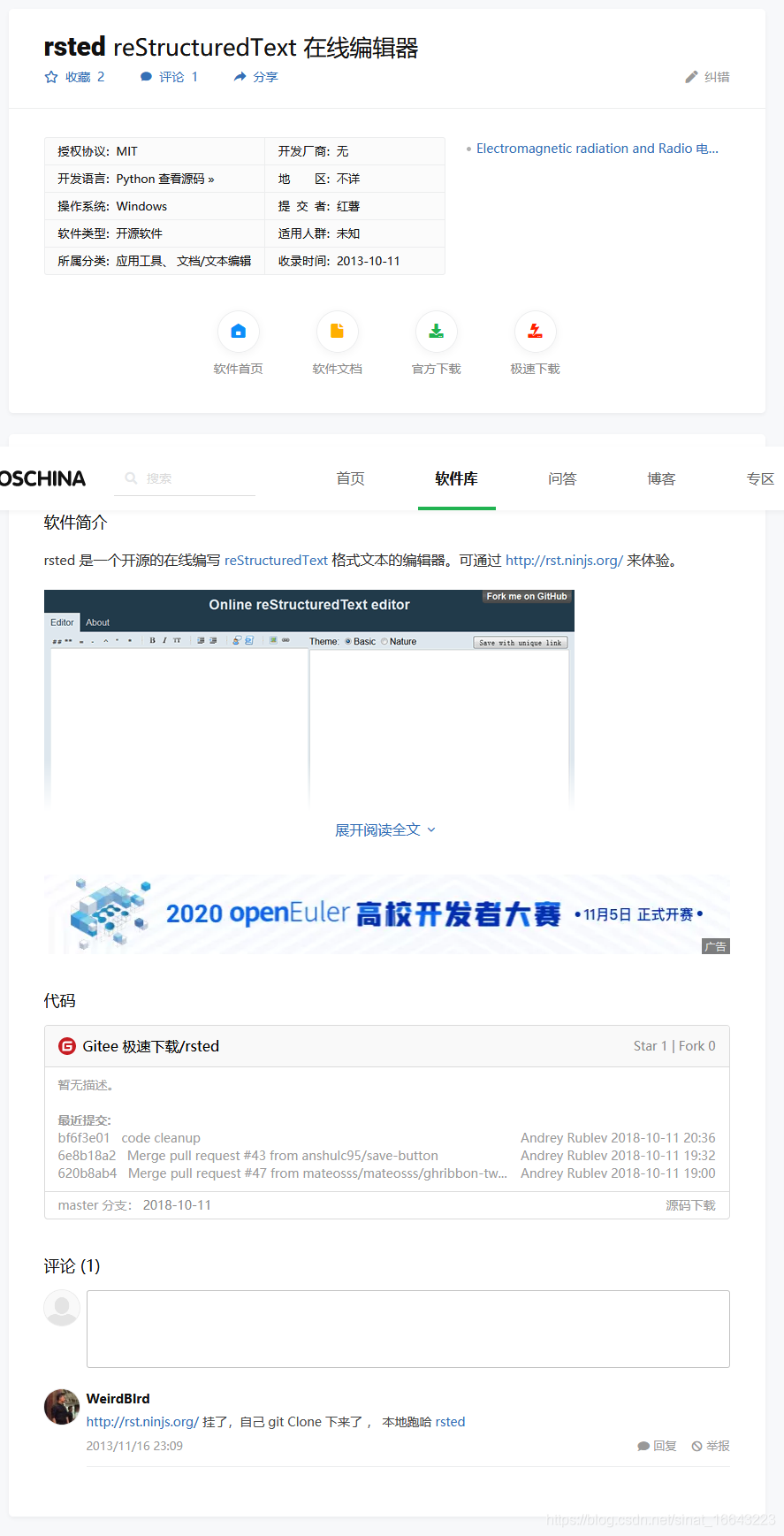Click the 举报 report icon
Screen dimensions: 784x1536
pyautogui.click(x=697, y=1446)
